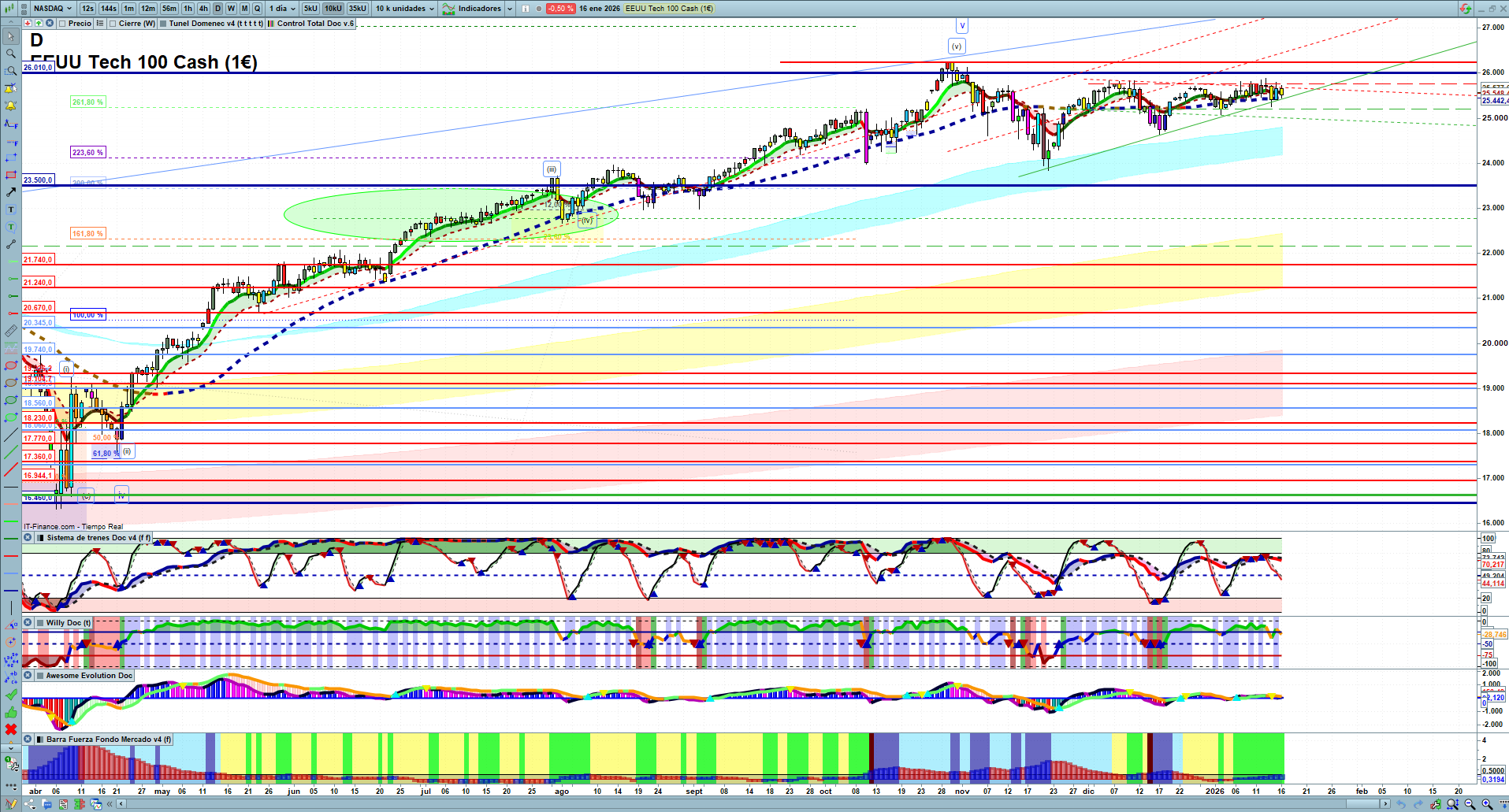Select the M monthly timeframe button

[x=244, y=9]
